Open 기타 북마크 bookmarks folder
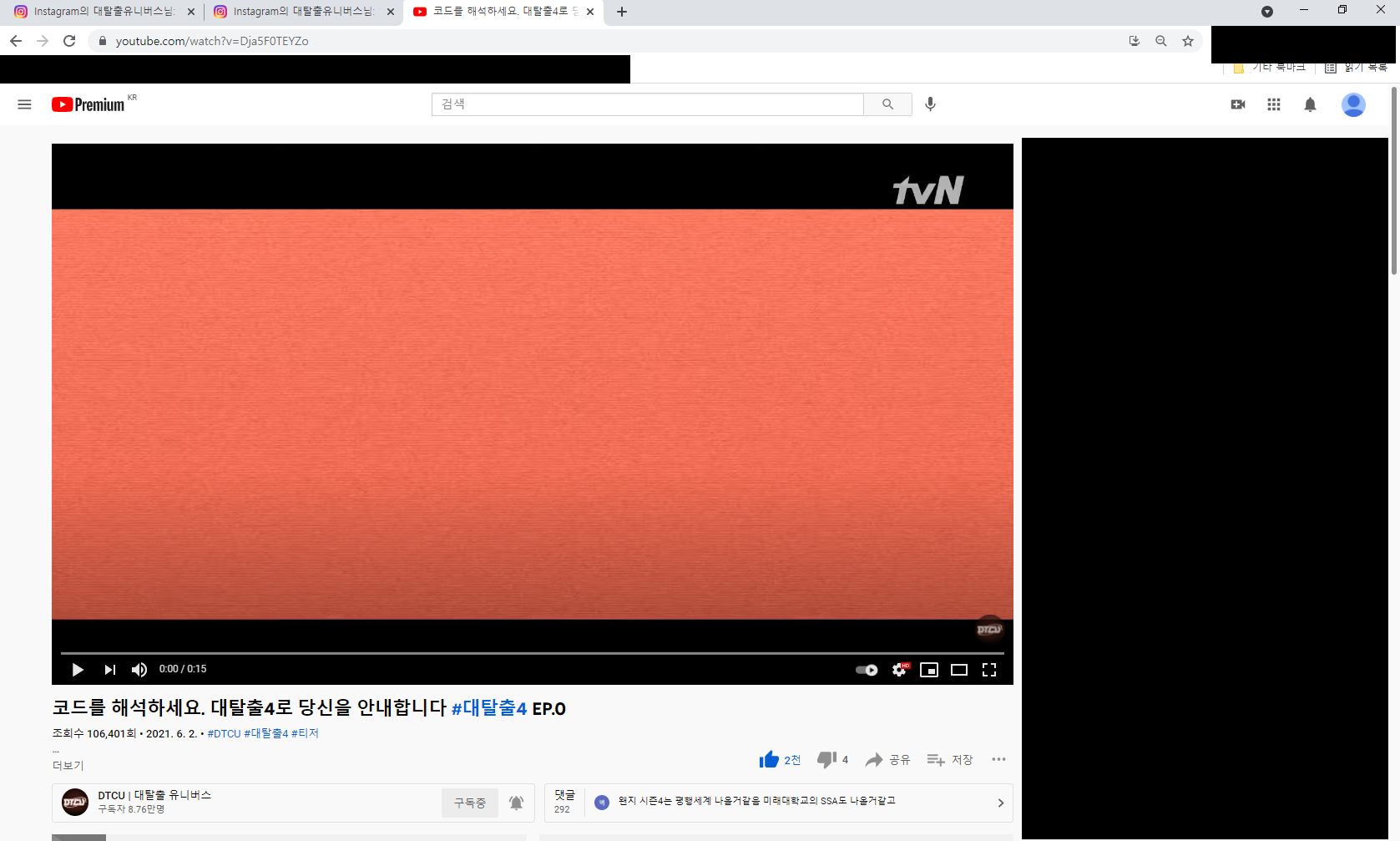Image resolution: width=1400 pixels, height=841 pixels. (x=1270, y=68)
